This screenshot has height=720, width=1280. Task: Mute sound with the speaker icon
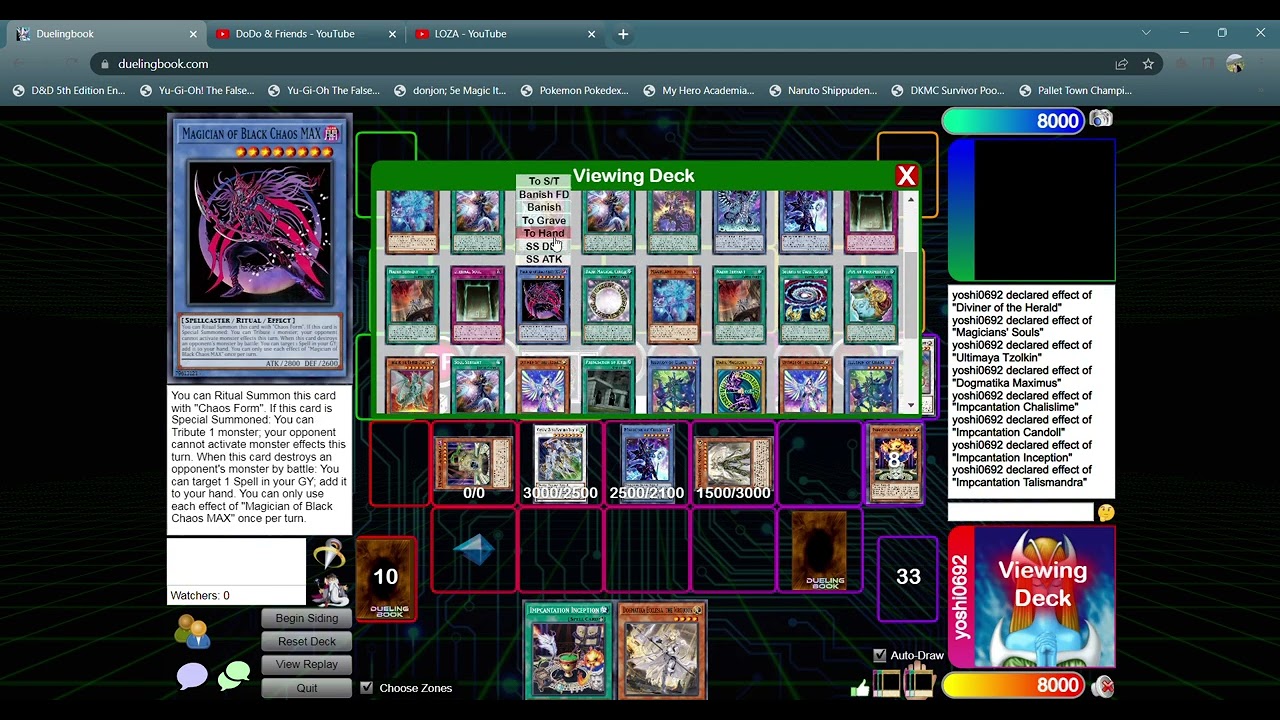1103,686
